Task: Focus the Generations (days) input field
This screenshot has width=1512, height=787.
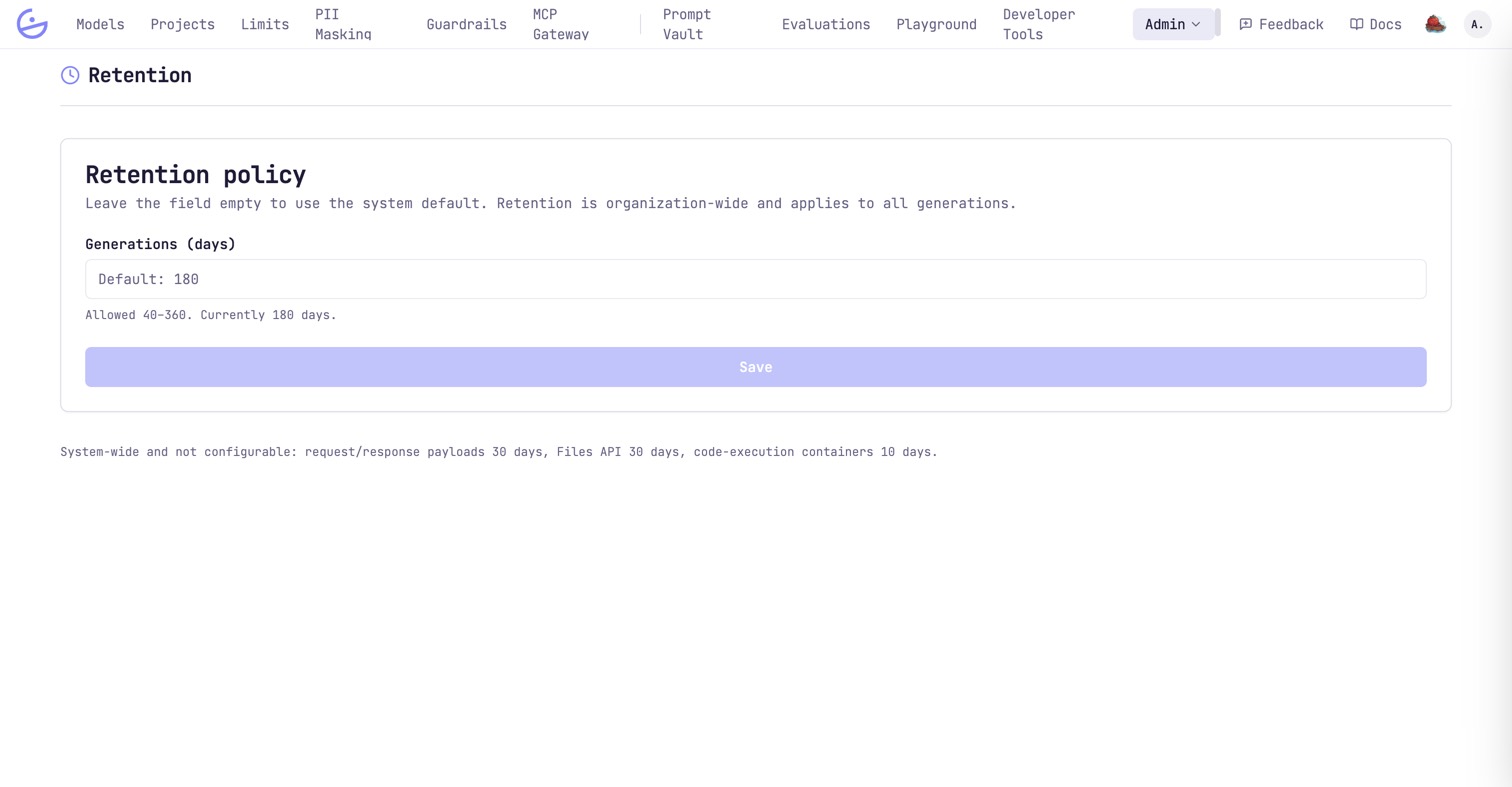Action: 756,279
